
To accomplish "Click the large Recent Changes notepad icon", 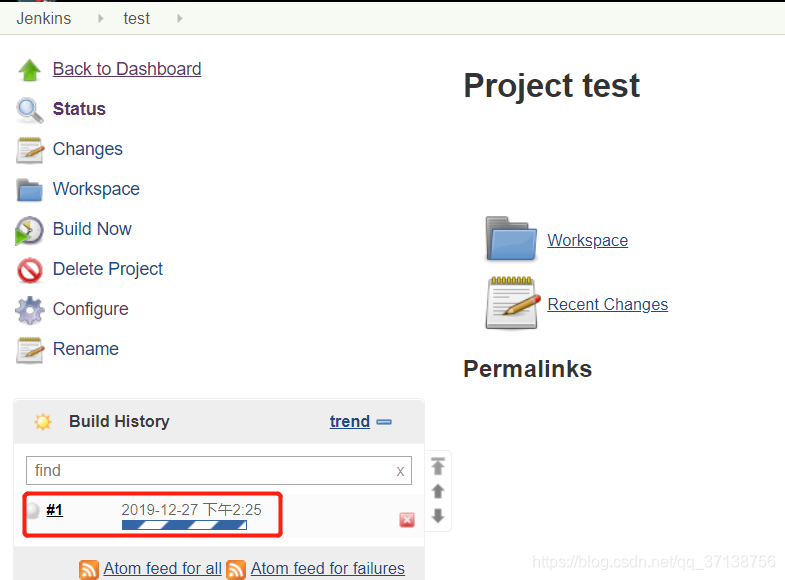I will (513, 303).
